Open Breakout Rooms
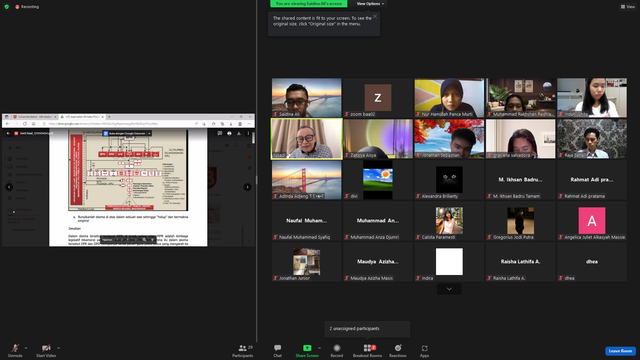The width and height of the screenshot is (640, 360). [x=367, y=350]
